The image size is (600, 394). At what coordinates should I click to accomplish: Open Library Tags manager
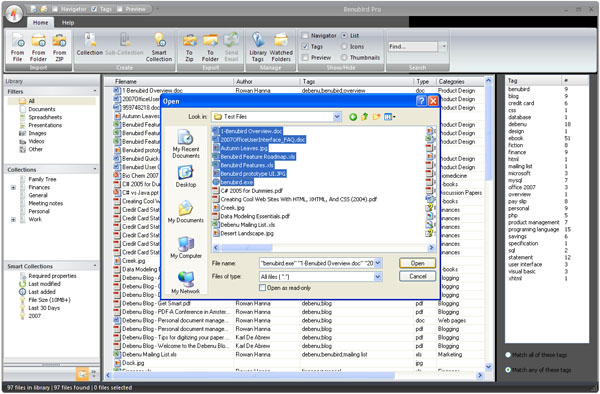pos(258,47)
